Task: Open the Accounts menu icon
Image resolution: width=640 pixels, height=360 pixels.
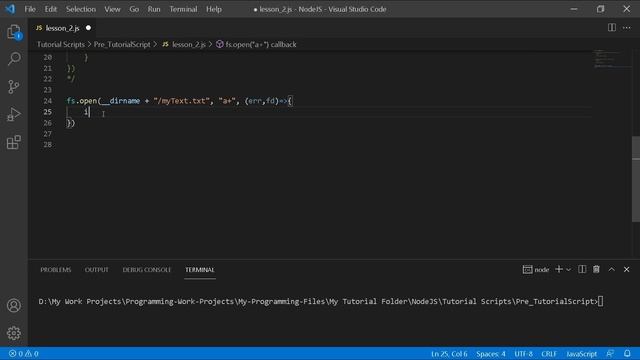Action: point(14,305)
